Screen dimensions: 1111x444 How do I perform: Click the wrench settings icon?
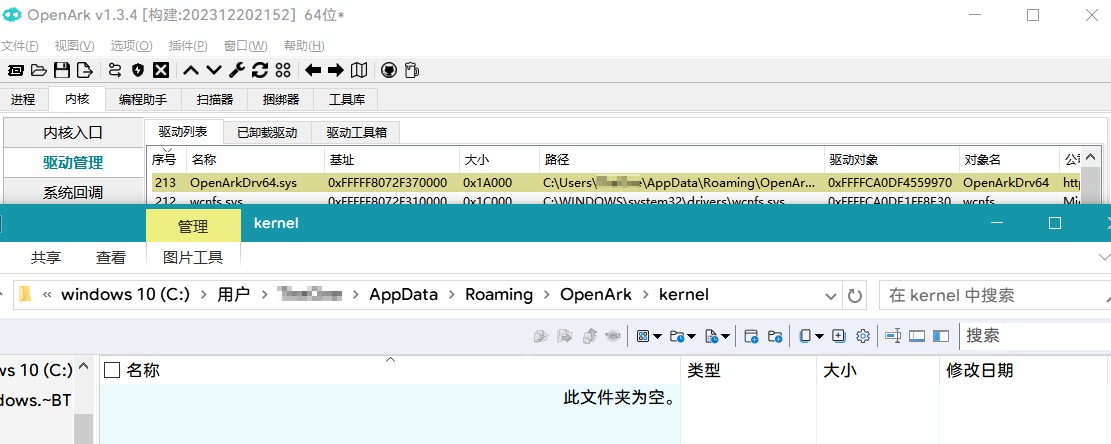click(236, 70)
